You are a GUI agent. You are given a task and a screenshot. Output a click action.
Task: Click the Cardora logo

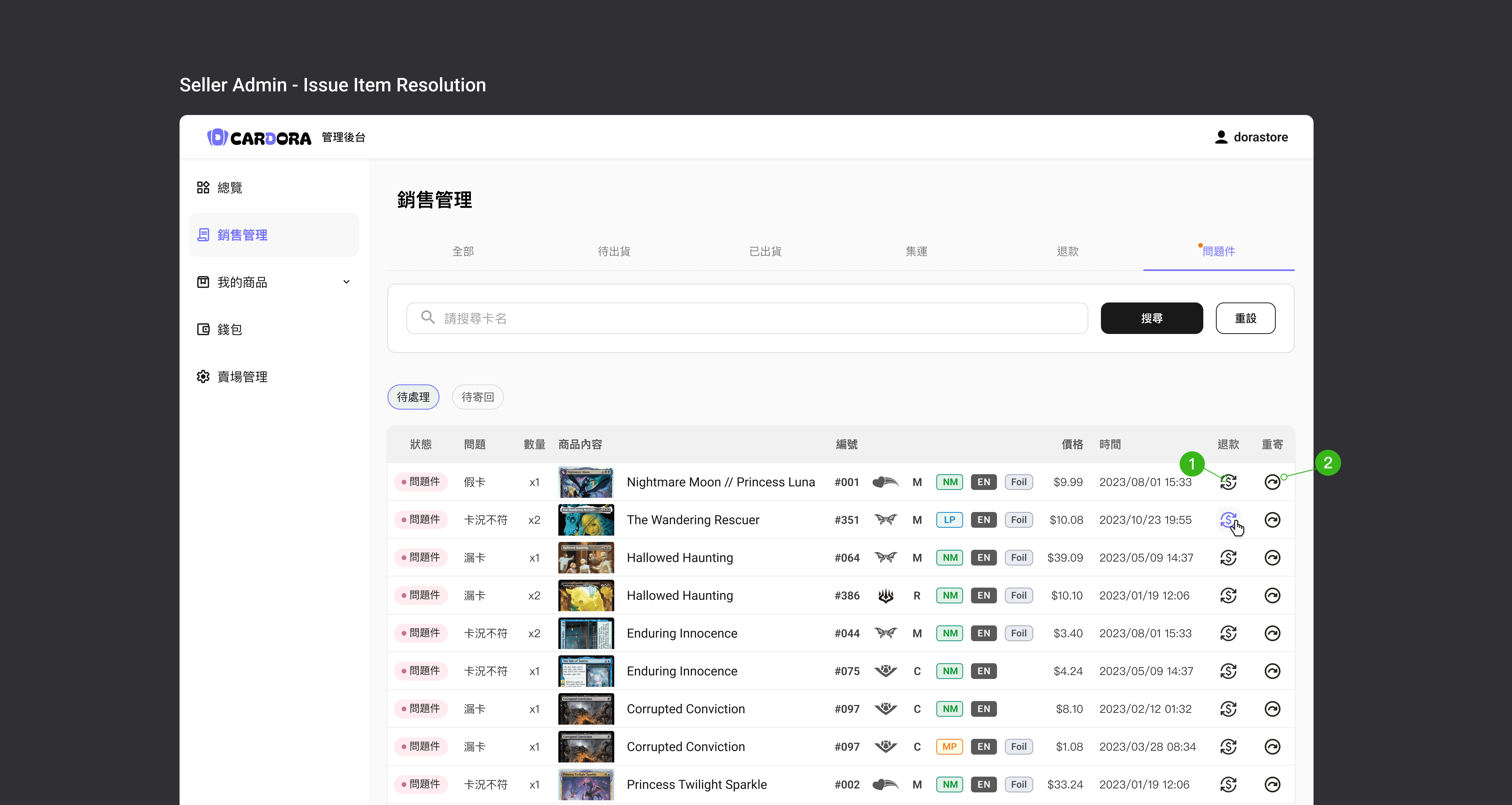pos(259,137)
